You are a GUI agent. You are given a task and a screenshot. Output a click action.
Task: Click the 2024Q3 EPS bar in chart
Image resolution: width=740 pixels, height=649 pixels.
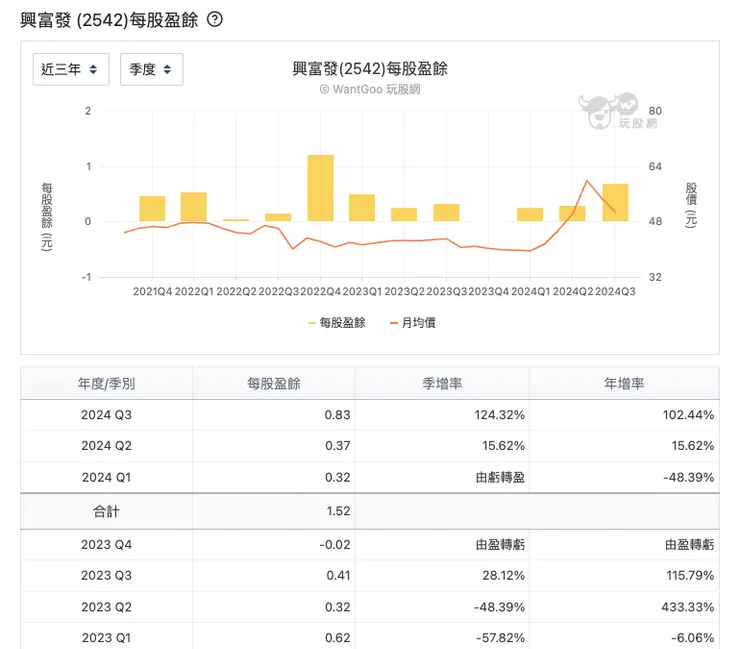pyautogui.click(x=615, y=202)
